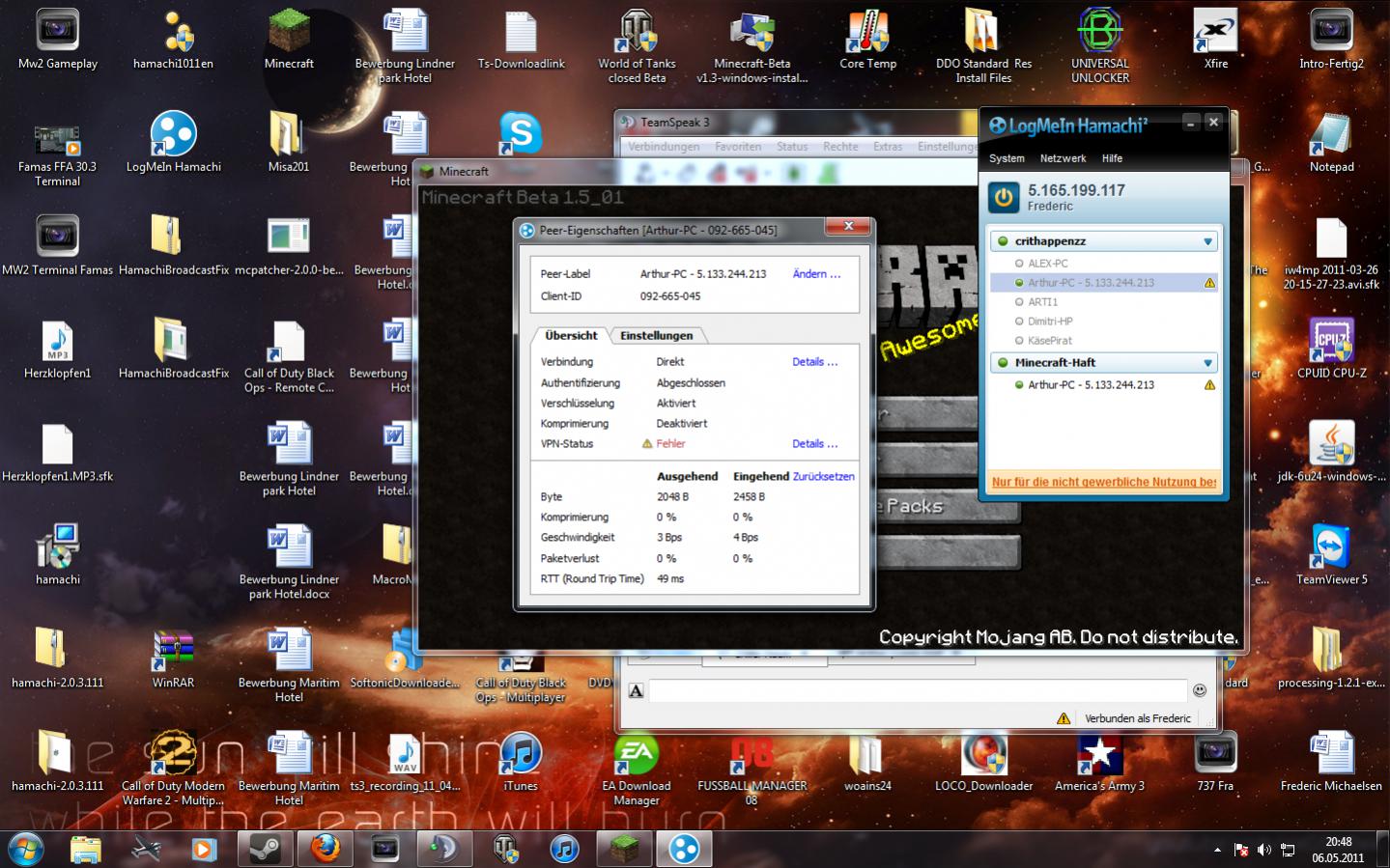Switch to the Einstellungen tab
Screen dimensions: 1390x868
657,335
